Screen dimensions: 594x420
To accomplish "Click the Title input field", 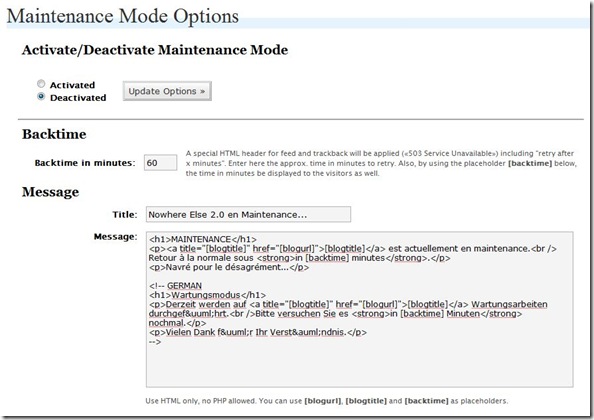I will 248,214.
